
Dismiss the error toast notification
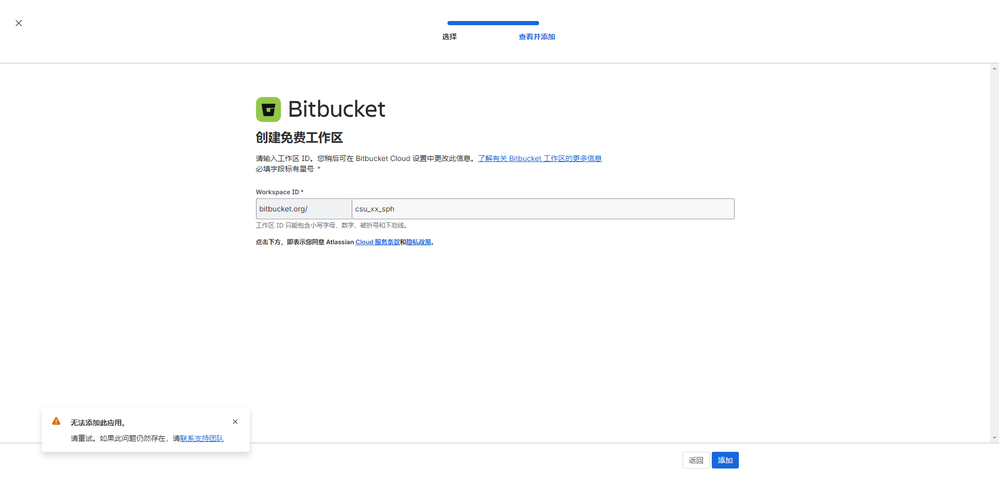point(235,422)
